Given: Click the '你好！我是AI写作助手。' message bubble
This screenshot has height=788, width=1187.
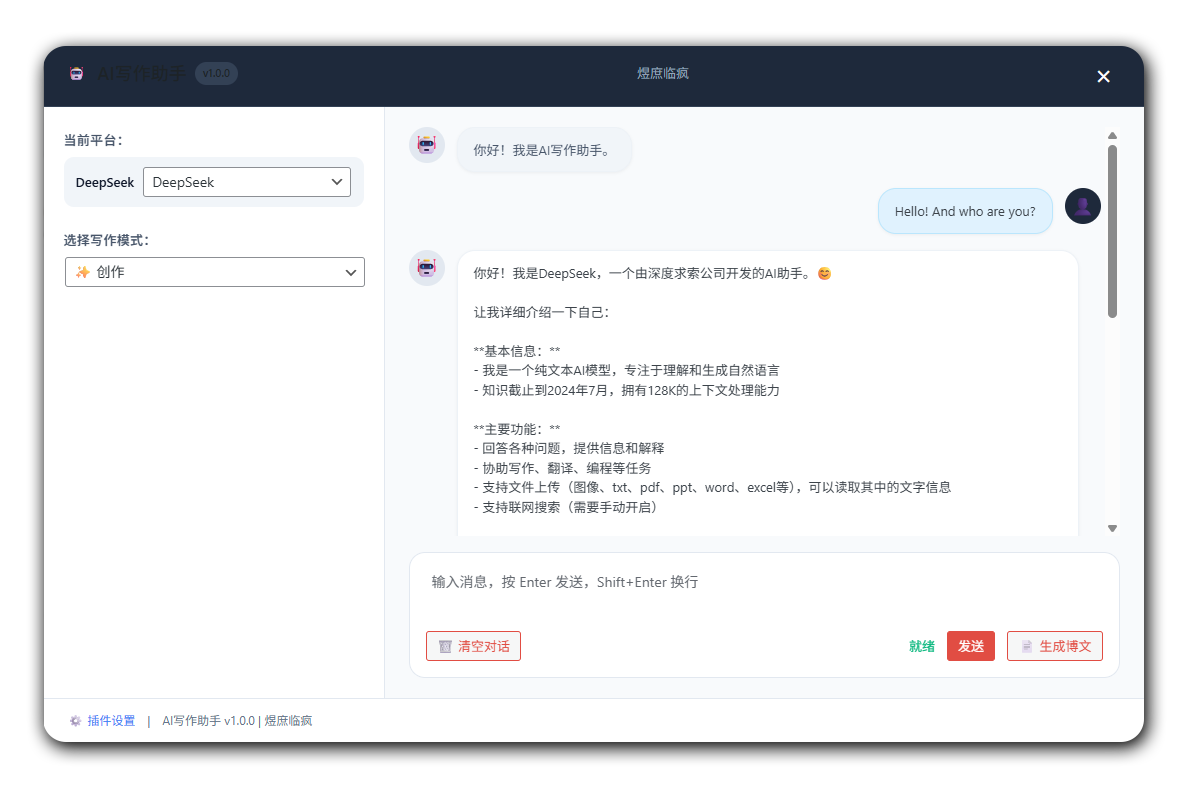Looking at the screenshot, I should (x=544, y=150).
